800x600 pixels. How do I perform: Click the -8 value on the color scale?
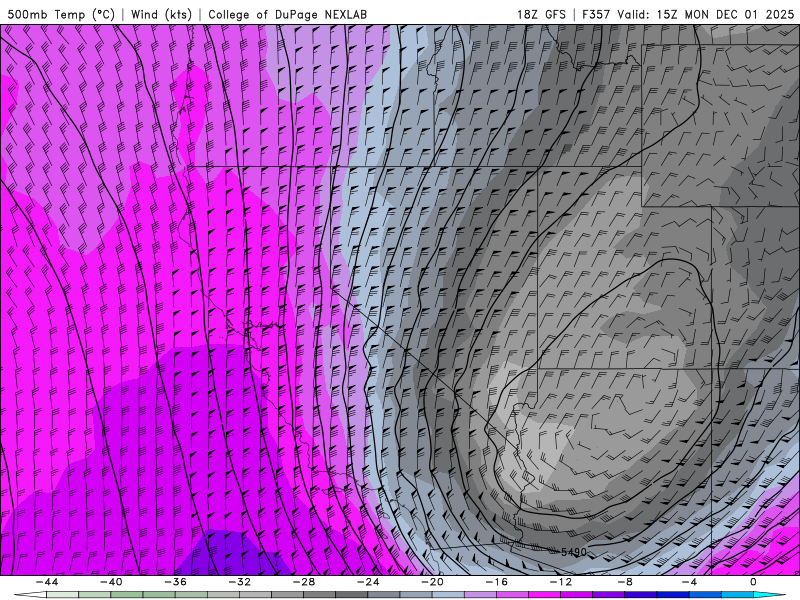(625, 582)
